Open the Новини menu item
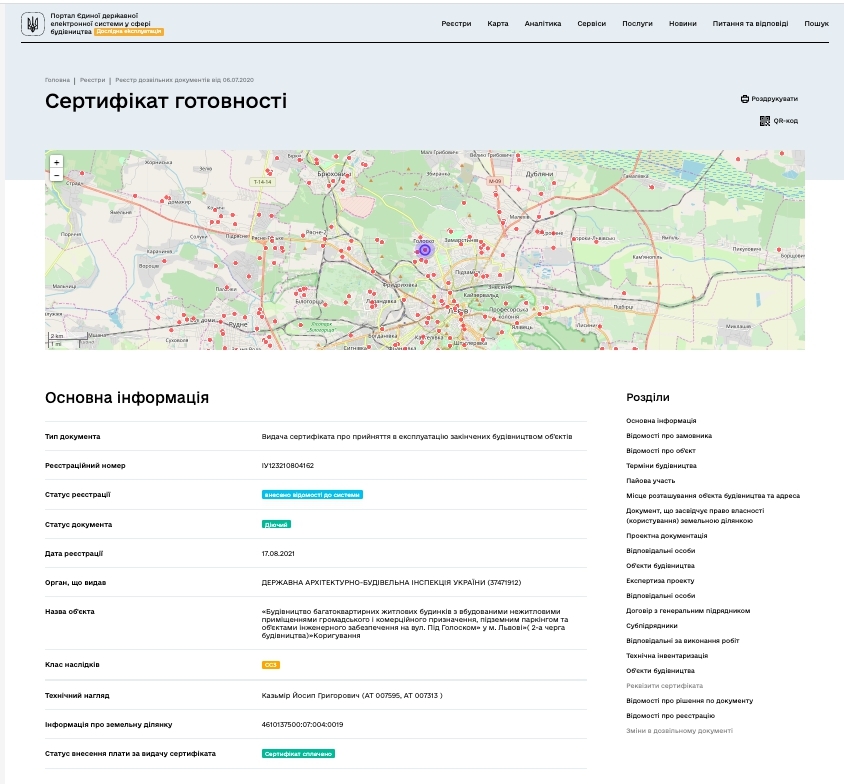Viewport: 844px width, 784px height. click(683, 24)
